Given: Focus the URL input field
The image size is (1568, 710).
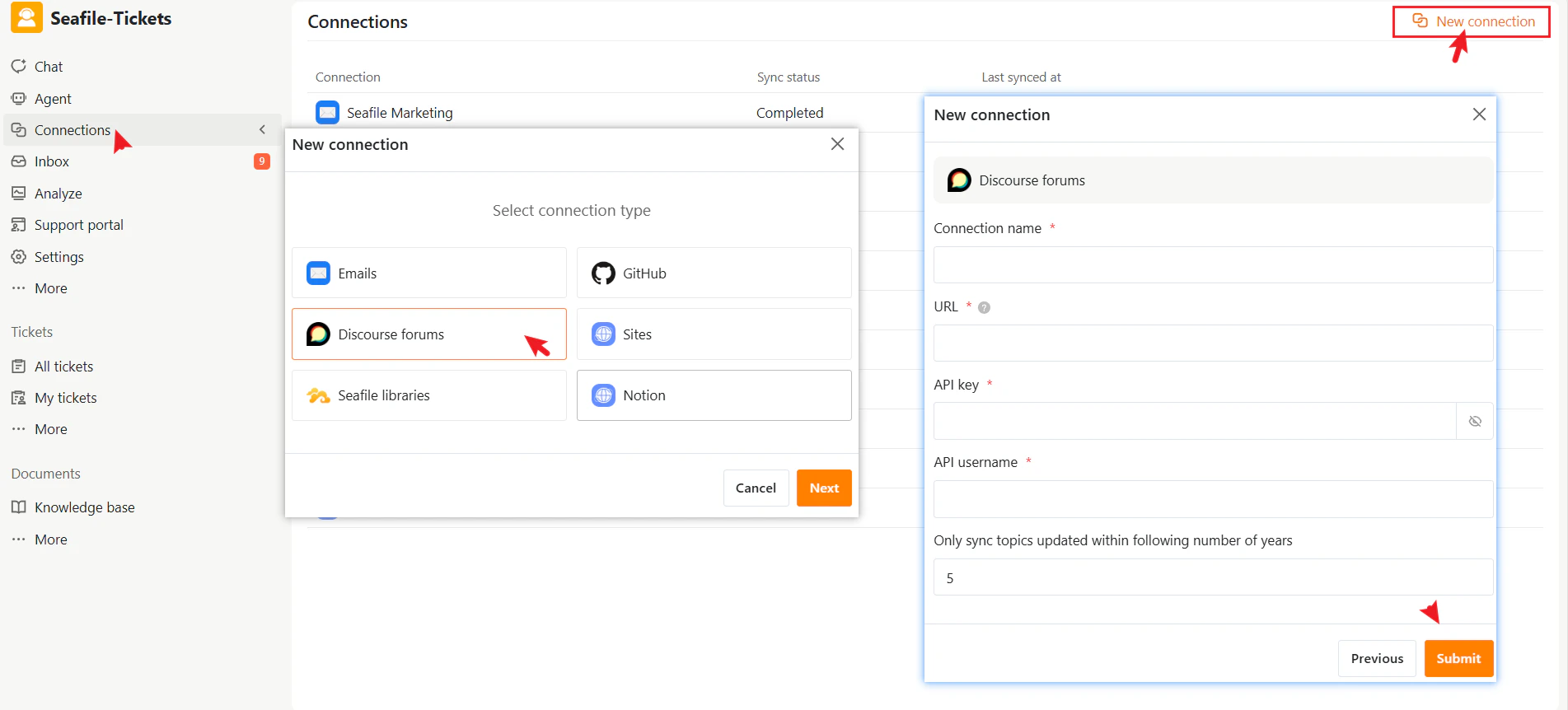Looking at the screenshot, I should (x=1213, y=343).
